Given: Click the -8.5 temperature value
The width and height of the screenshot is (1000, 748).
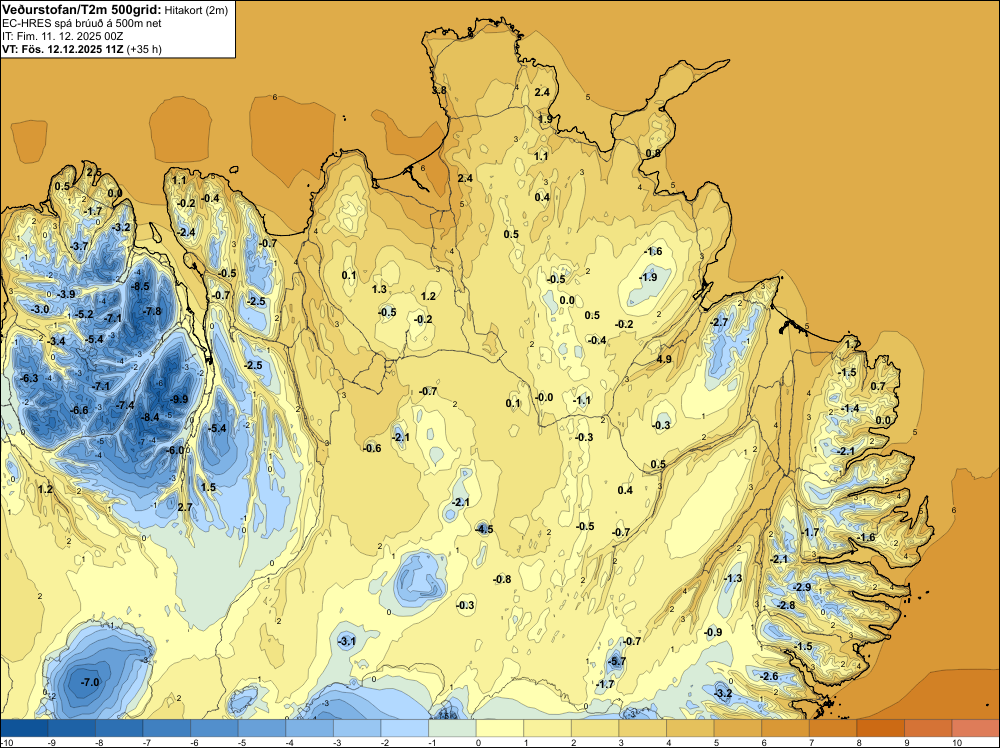Looking at the screenshot, I should [140, 286].
